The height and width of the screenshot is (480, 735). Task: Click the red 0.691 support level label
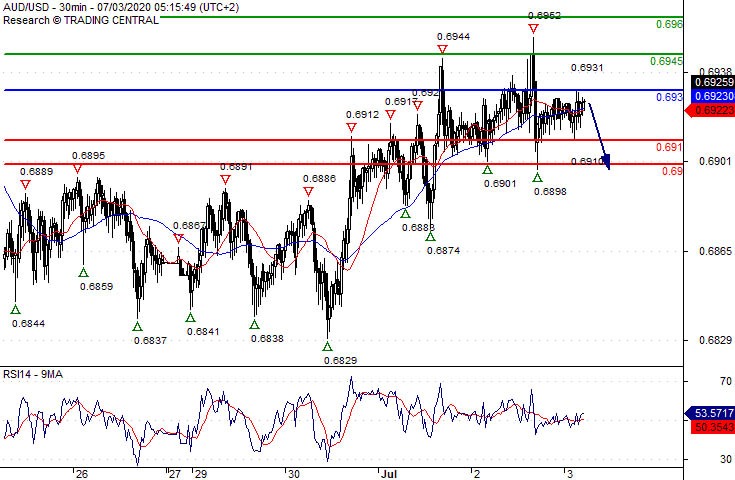click(669, 147)
